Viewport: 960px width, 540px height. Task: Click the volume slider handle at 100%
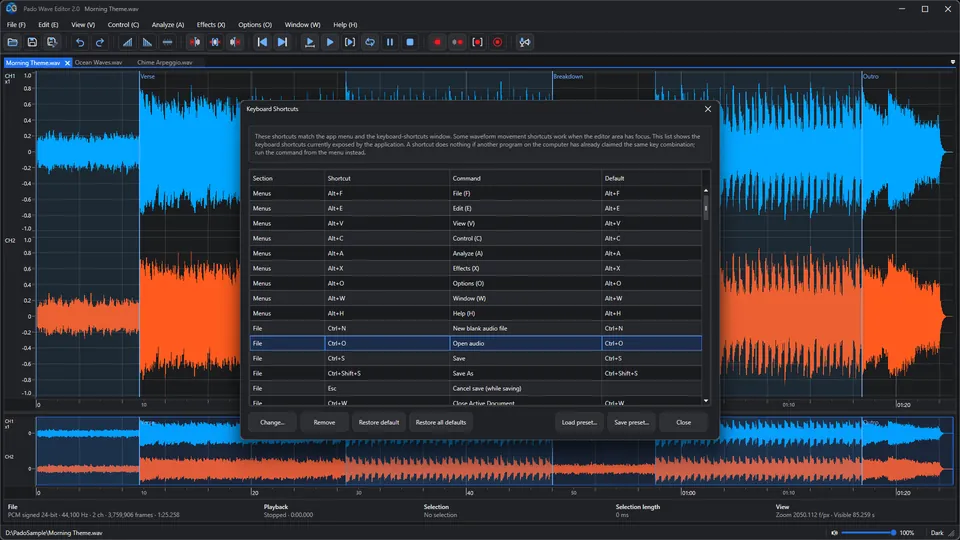tap(893, 533)
